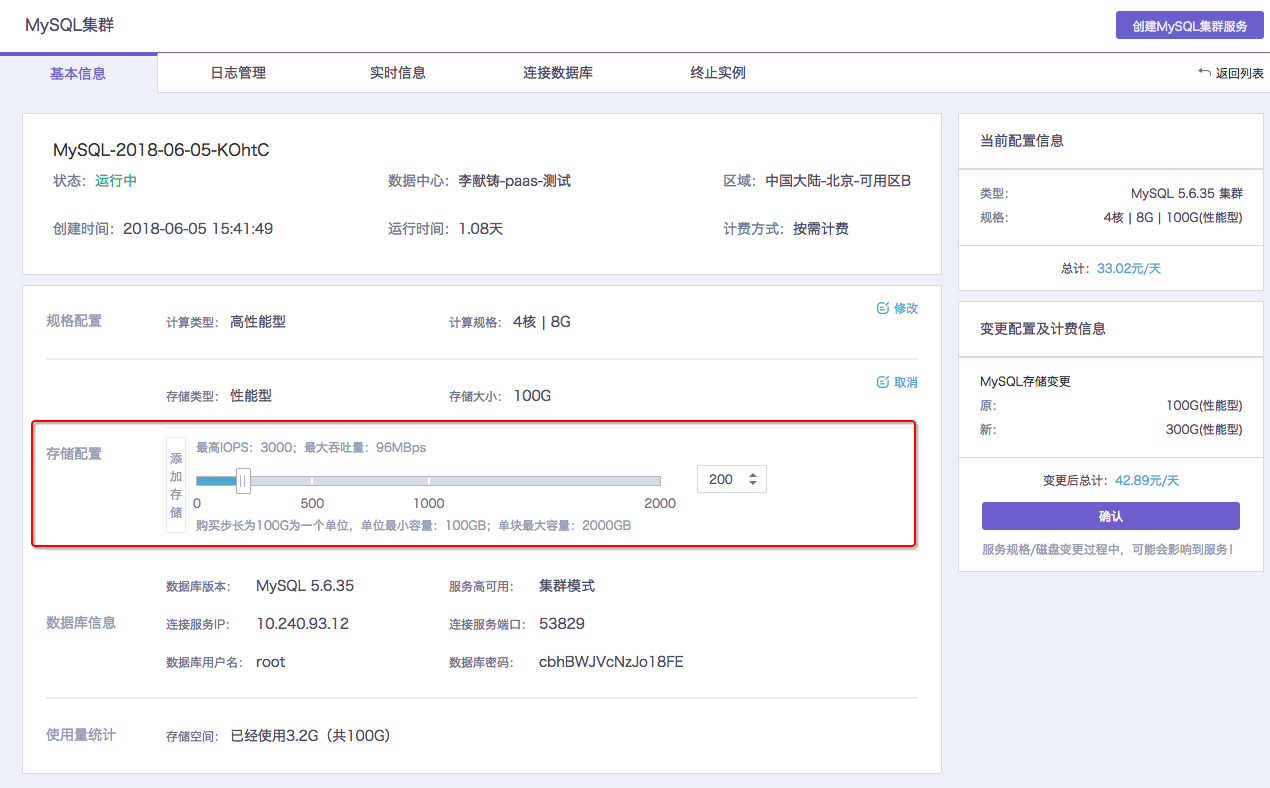This screenshot has width=1270, height=788.
Task: Click the 集群模式 high availability value
Action: pyautogui.click(x=567, y=586)
